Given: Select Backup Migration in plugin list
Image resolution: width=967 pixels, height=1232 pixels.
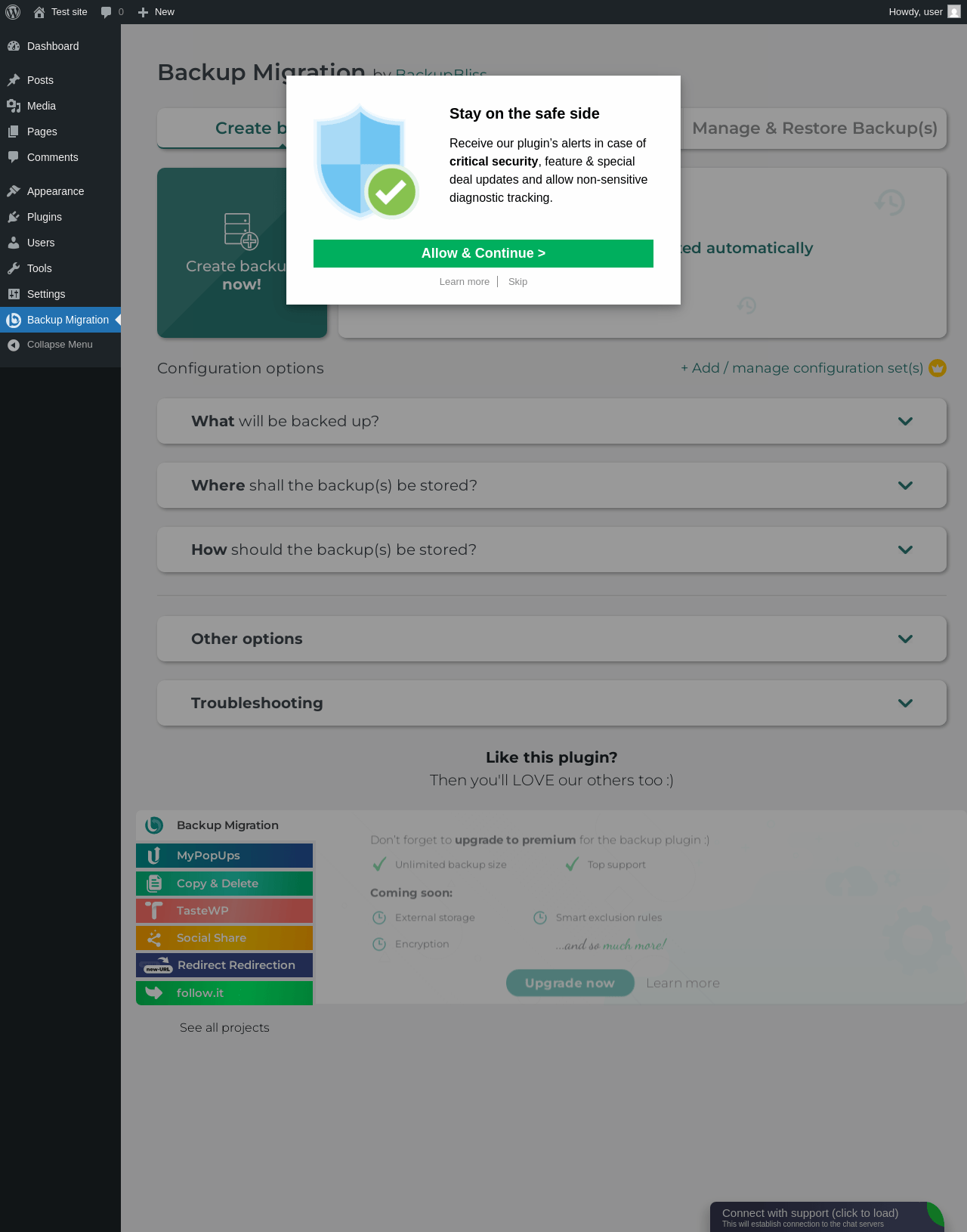Looking at the screenshot, I should coord(224,825).
